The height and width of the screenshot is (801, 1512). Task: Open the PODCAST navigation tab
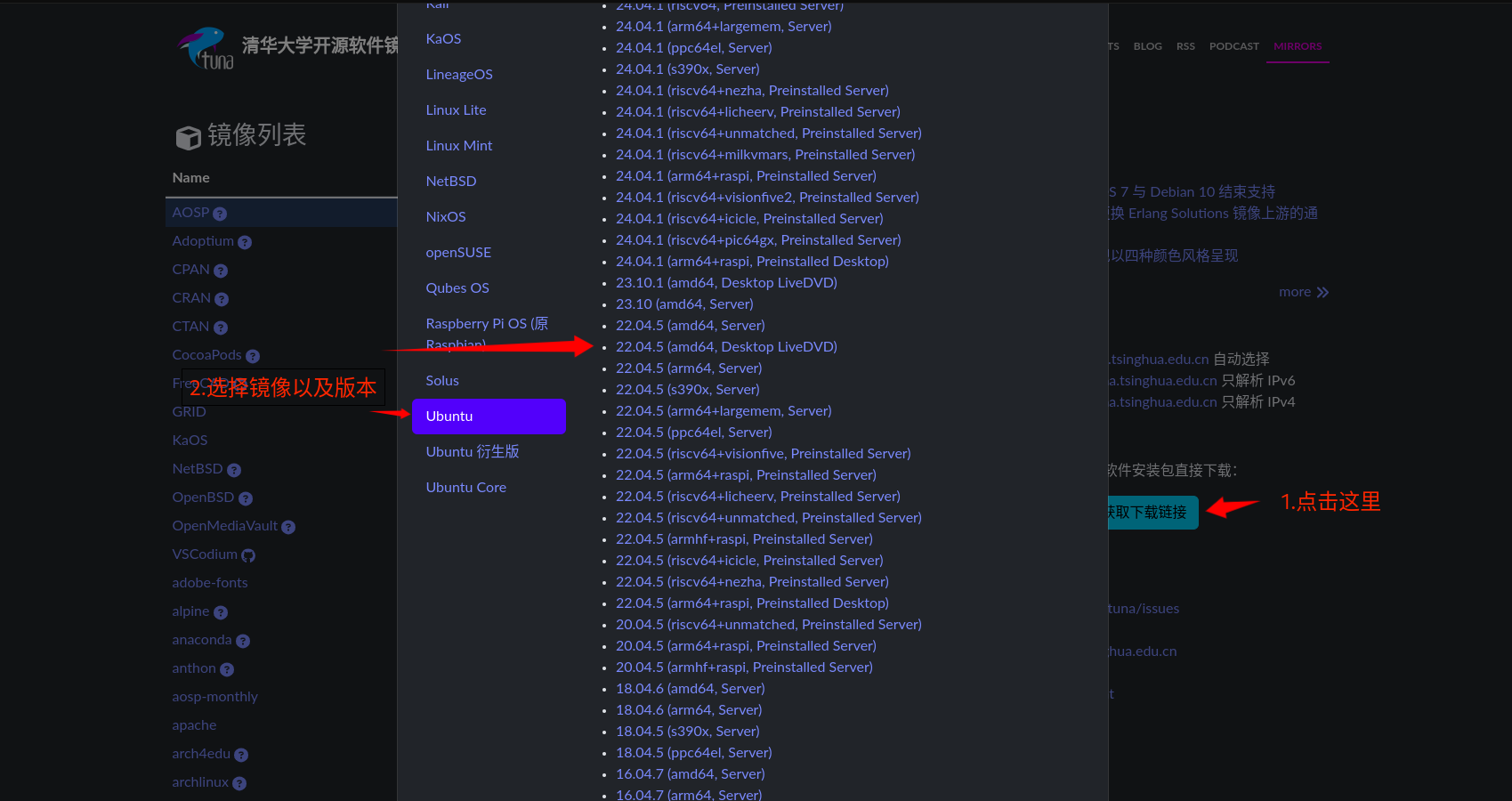(x=1234, y=46)
